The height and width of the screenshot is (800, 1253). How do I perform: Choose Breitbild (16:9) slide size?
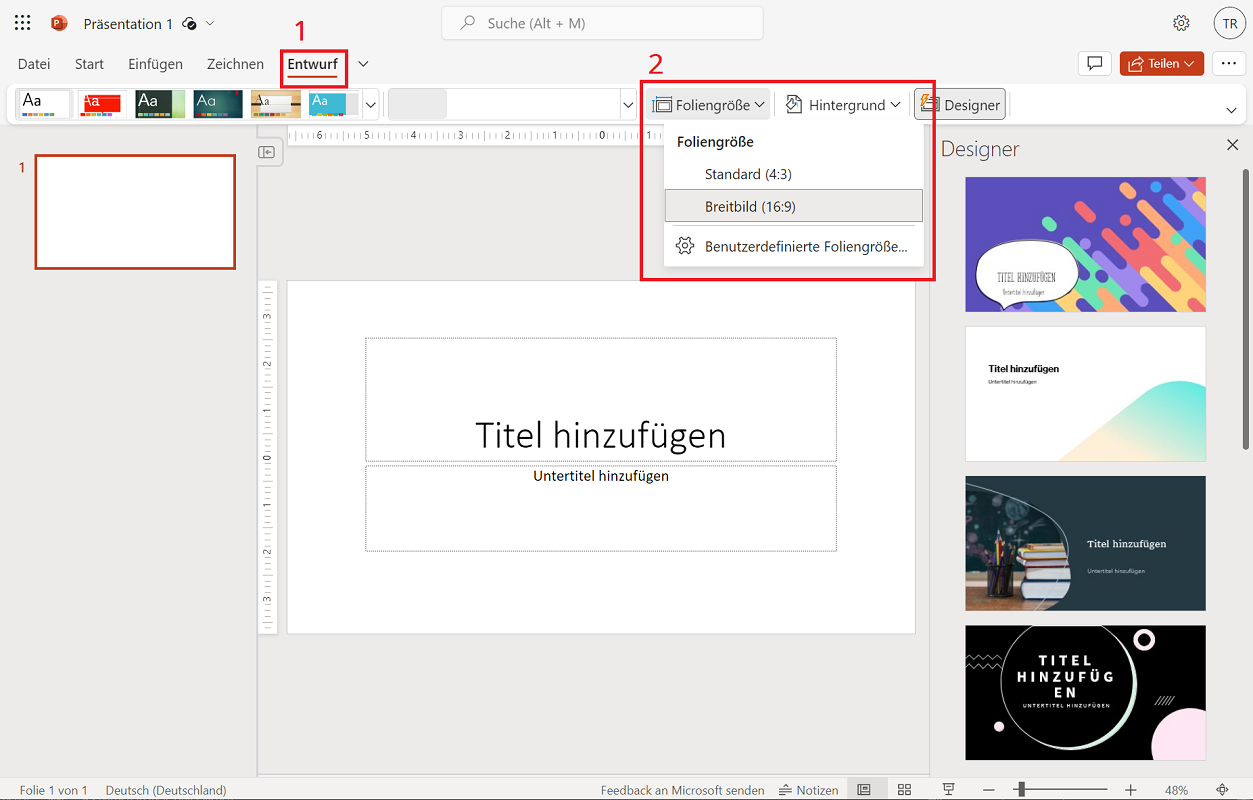[793, 206]
